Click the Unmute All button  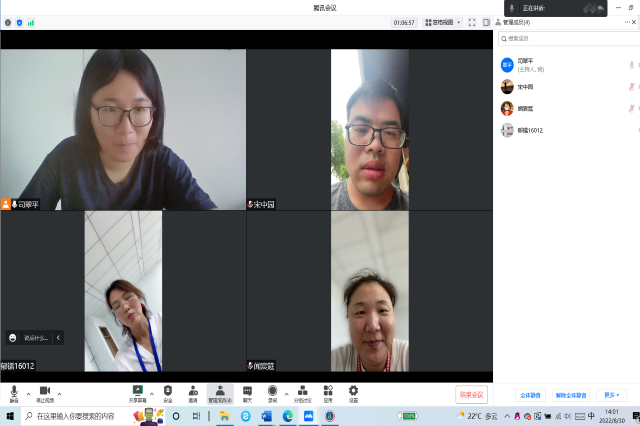pyautogui.click(x=570, y=395)
